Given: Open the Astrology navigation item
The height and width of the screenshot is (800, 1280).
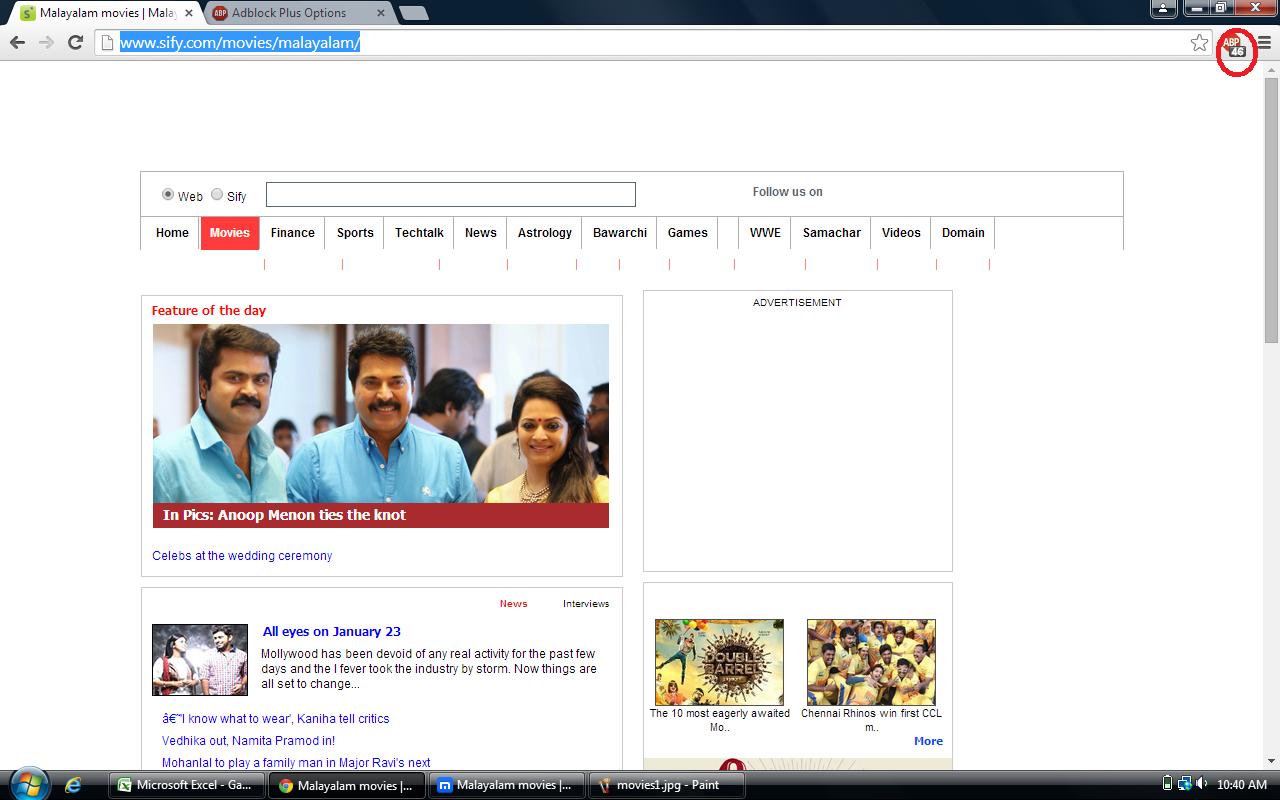Looking at the screenshot, I should click(x=545, y=233).
